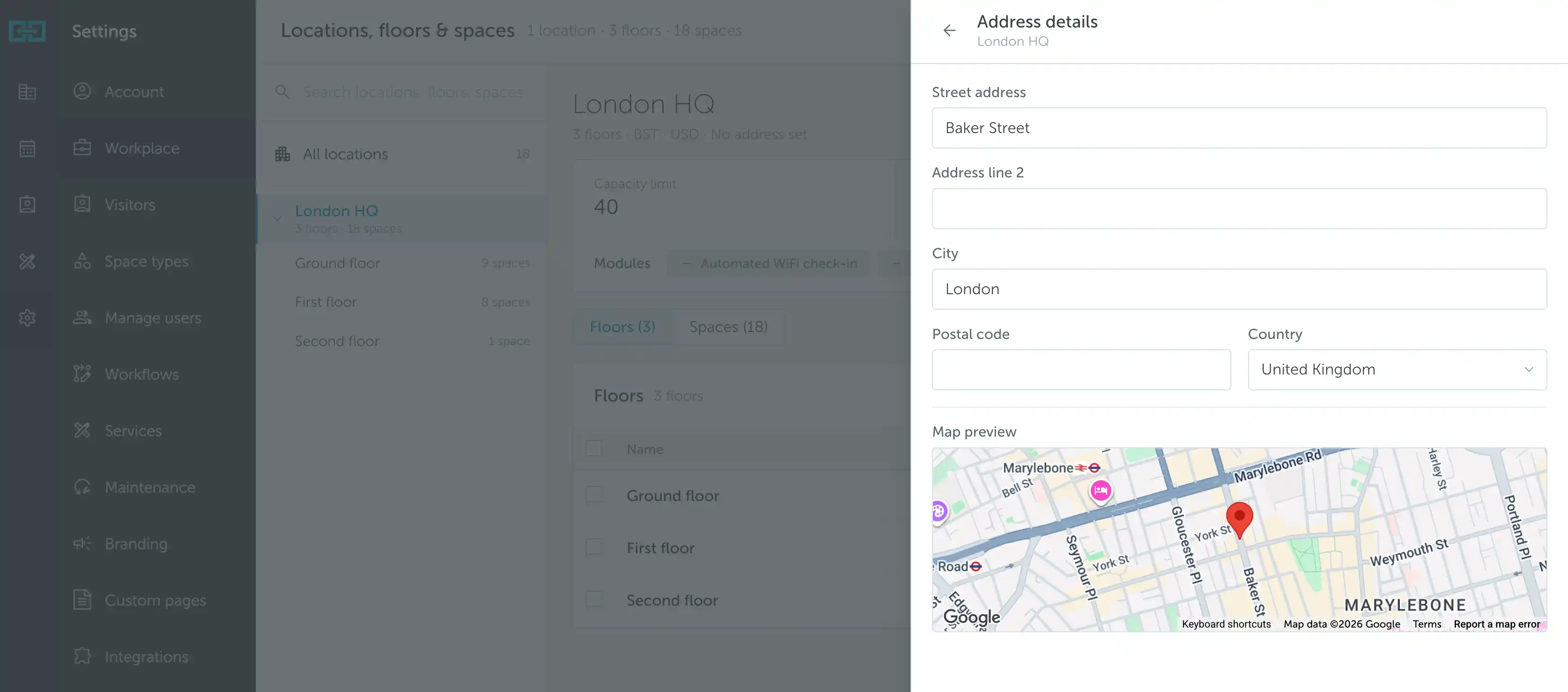Screen dimensions: 1568x692
Task: Click the pink hotel marker on the map
Action: pyautogui.click(x=1101, y=491)
